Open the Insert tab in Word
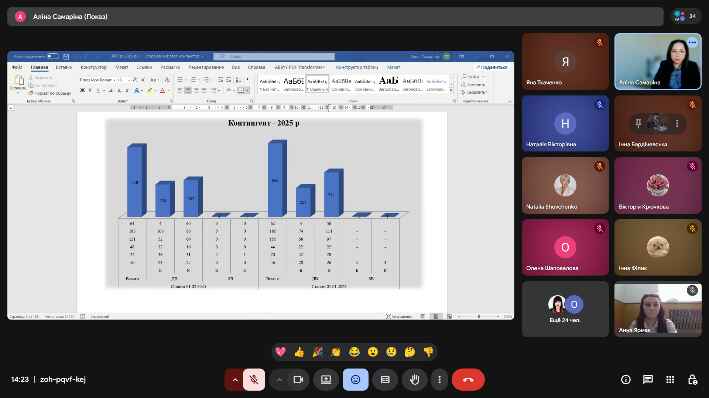This screenshot has height=398, width=709. pyautogui.click(x=64, y=67)
